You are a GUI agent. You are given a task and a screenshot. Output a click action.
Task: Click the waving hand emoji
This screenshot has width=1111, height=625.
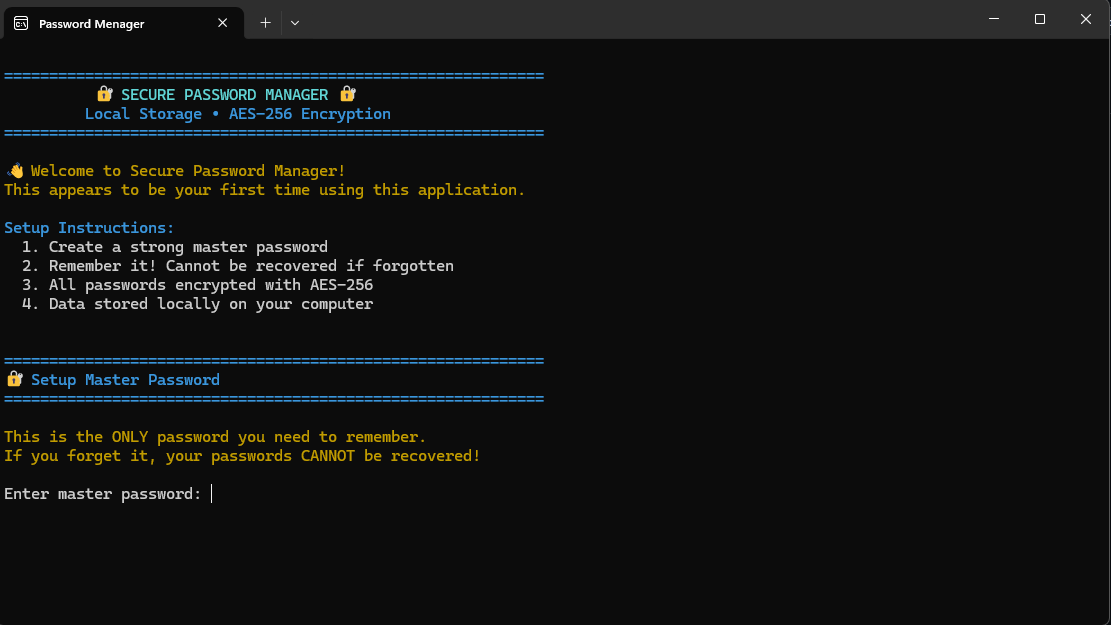pos(15,170)
